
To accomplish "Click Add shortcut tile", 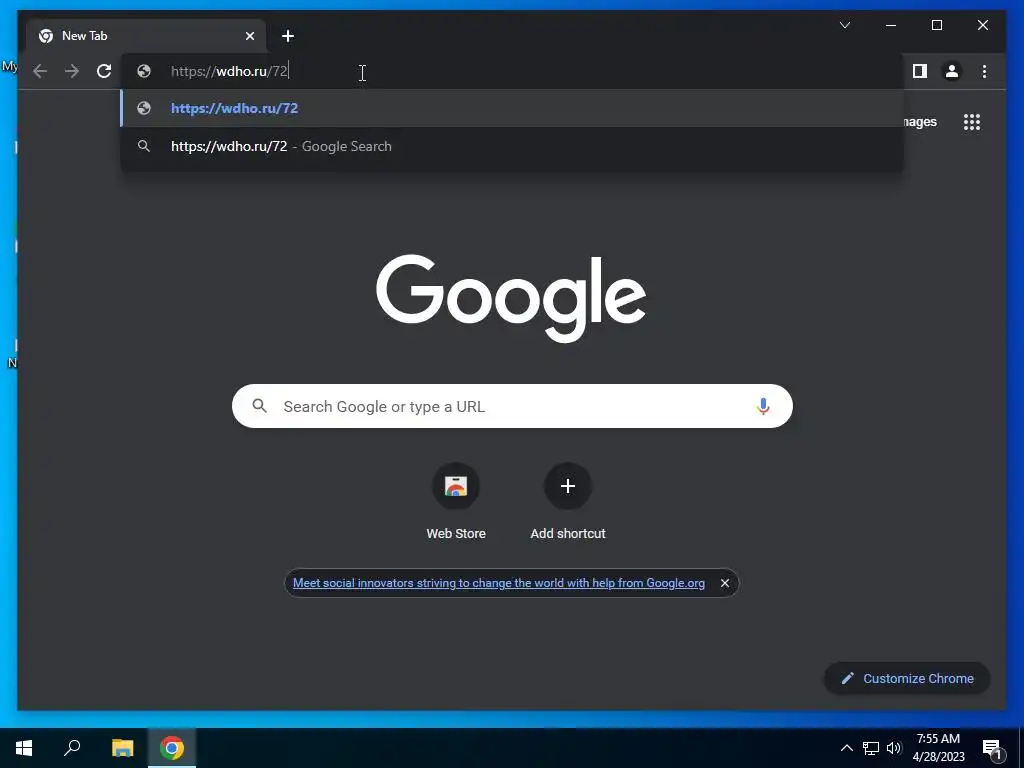I will pos(568,502).
